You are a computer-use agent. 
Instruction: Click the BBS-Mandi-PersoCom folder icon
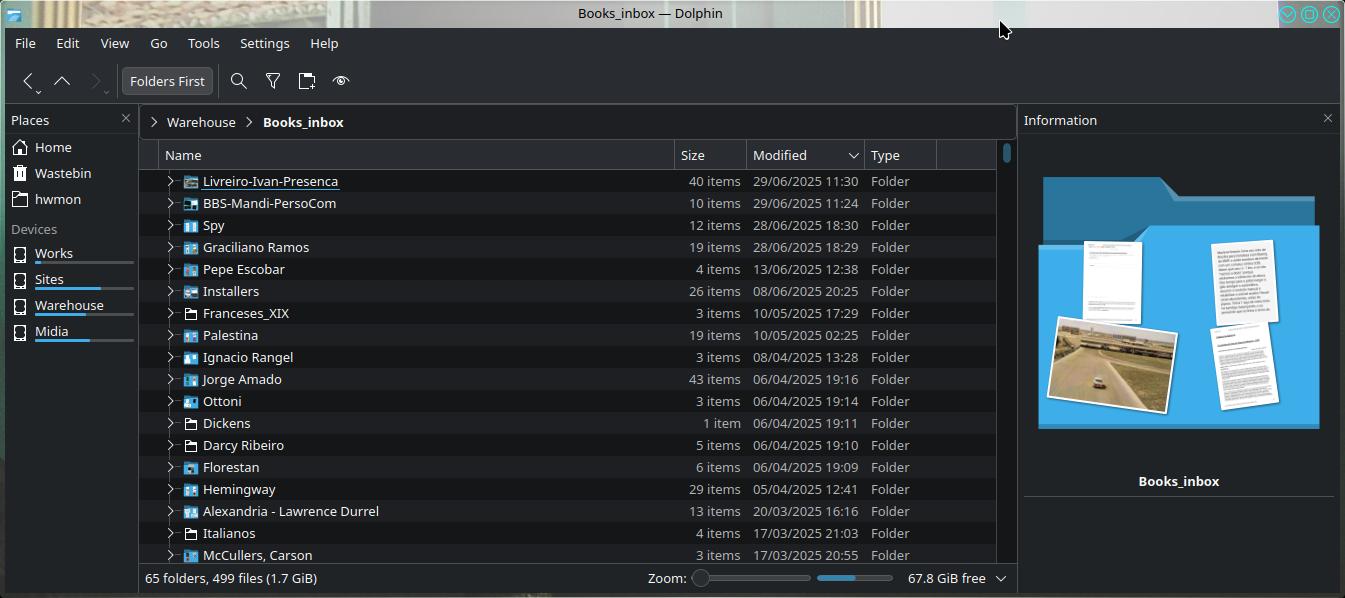tap(191, 204)
